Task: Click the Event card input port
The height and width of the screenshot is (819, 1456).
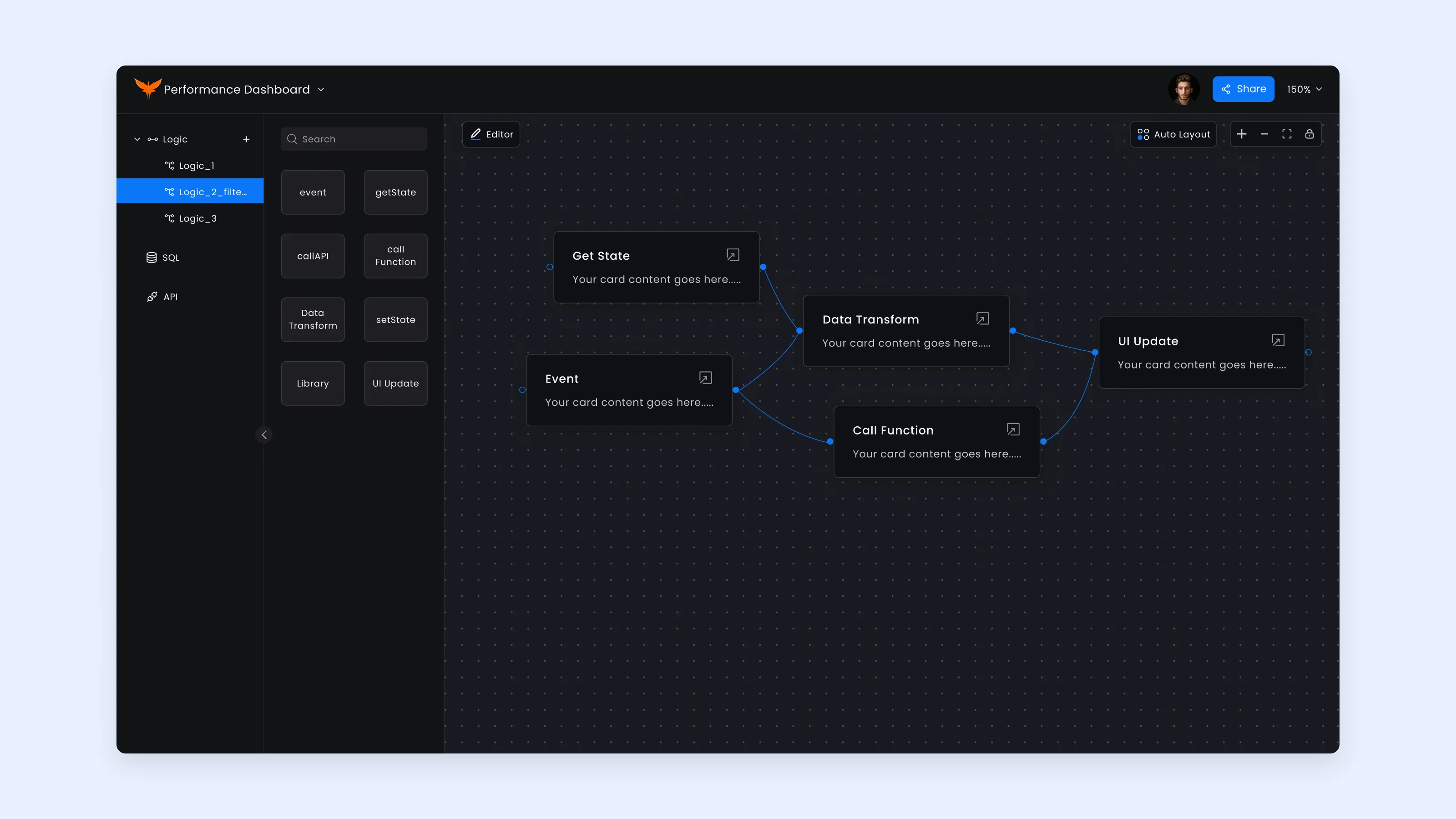Action: click(x=522, y=390)
